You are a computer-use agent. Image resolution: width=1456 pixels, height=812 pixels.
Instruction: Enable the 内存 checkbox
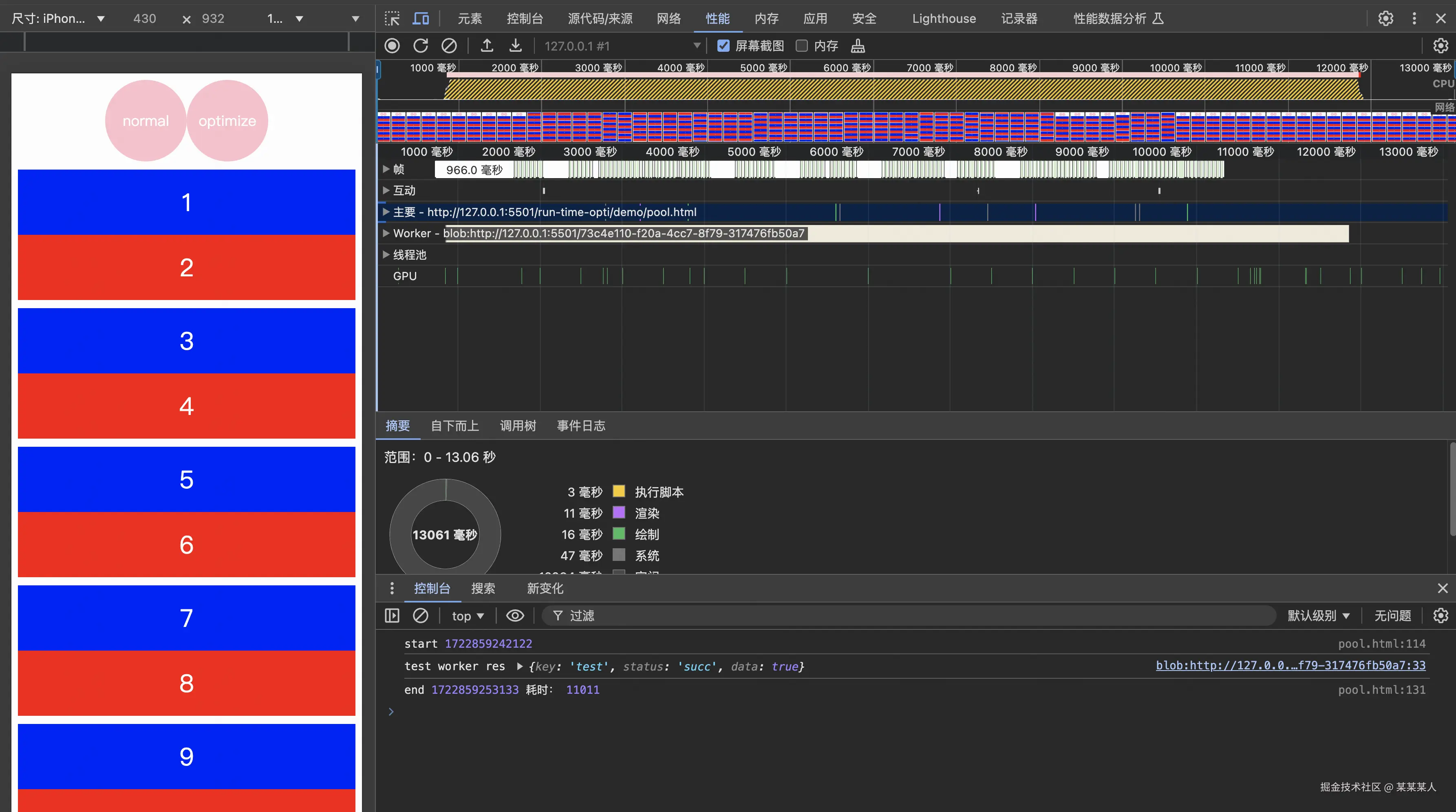click(801, 46)
